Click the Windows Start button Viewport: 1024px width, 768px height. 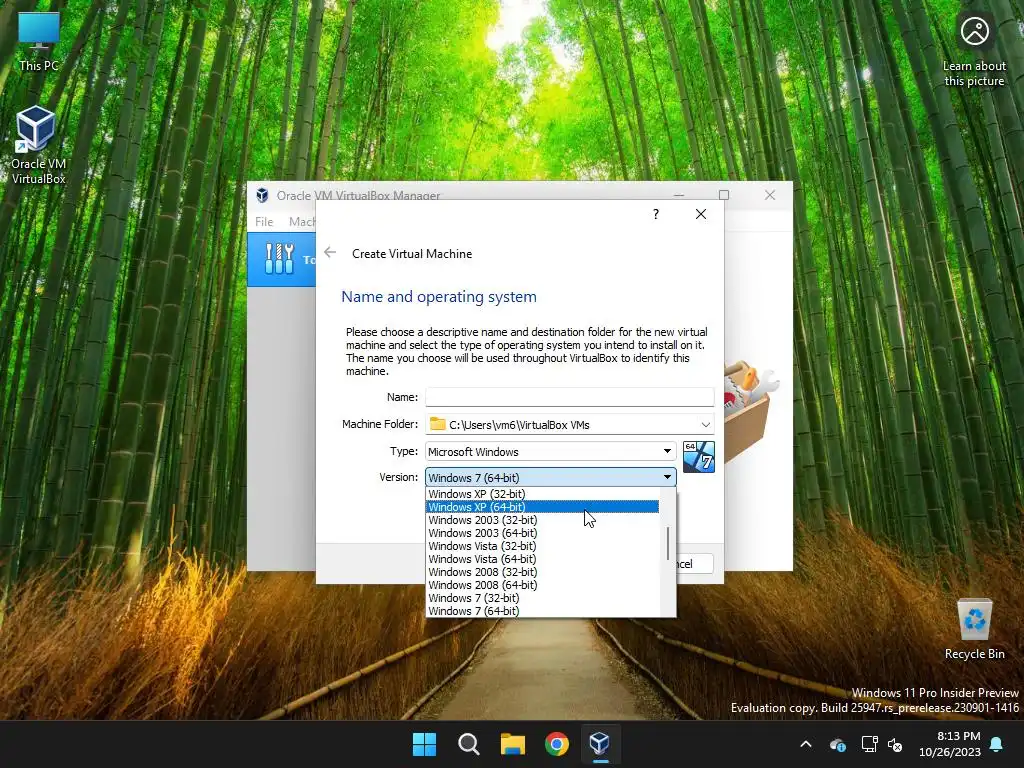coord(424,744)
